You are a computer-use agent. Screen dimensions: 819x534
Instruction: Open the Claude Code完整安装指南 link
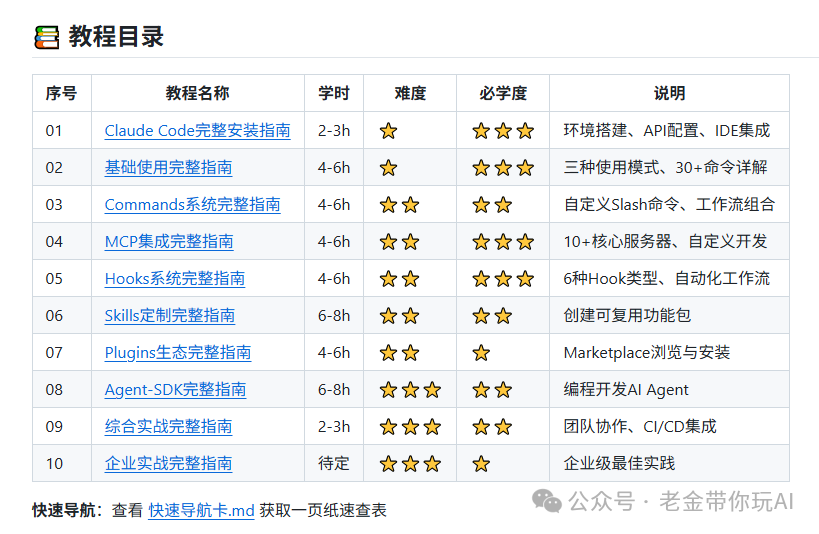click(197, 131)
